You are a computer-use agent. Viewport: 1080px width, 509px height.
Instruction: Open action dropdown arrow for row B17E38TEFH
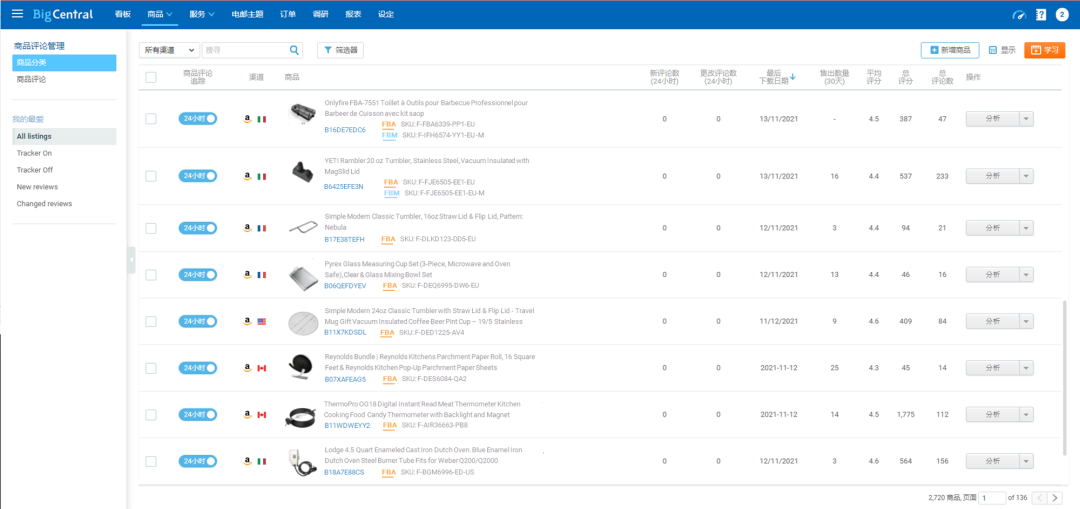(1026, 228)
